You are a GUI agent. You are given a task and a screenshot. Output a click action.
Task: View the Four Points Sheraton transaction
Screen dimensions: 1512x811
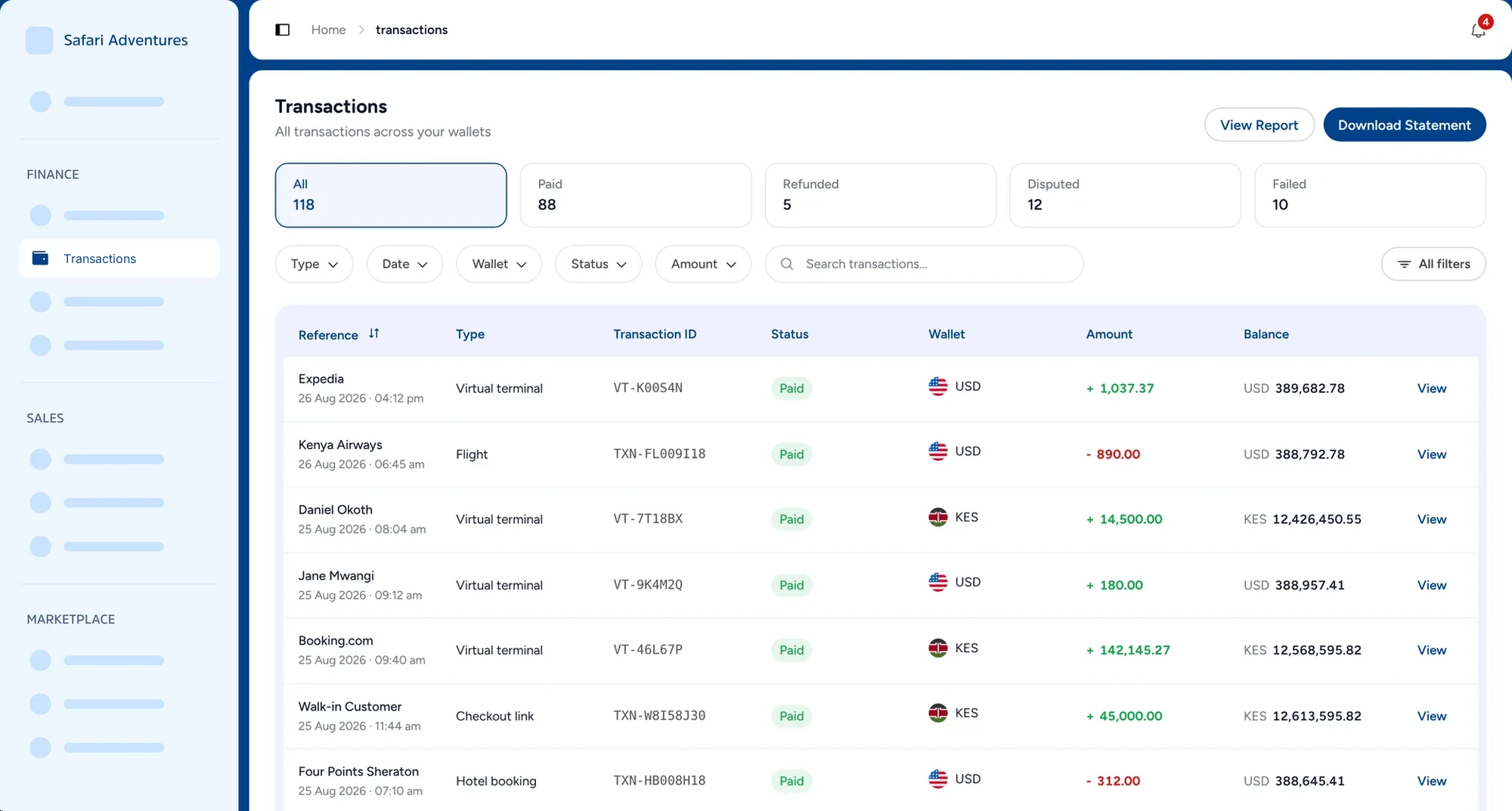(x=1431, y=781)
